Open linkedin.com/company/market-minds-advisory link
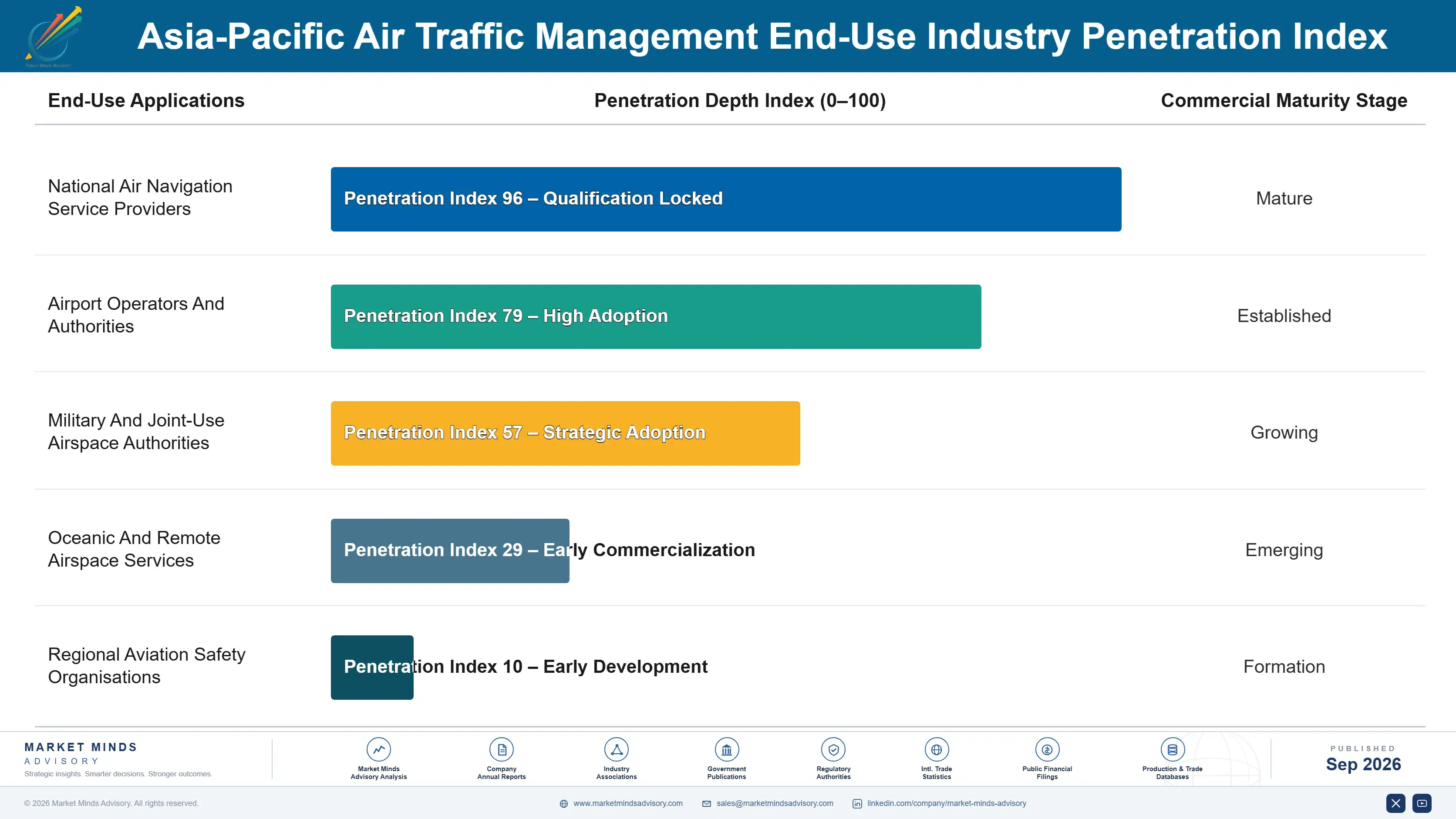This screenshot has width=1456, height=819. (947, 803)
